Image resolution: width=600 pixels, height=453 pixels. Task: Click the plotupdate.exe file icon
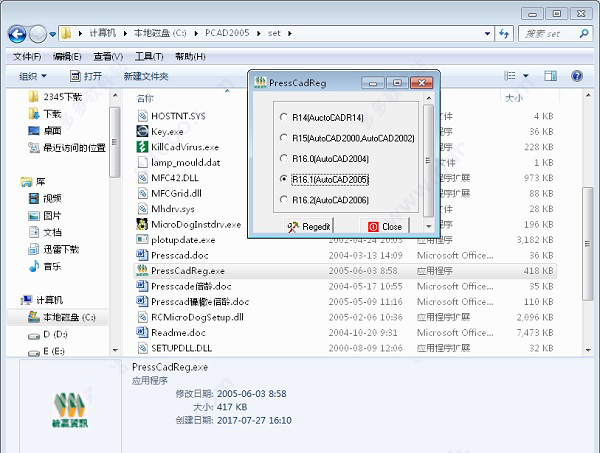pos(142,240)
